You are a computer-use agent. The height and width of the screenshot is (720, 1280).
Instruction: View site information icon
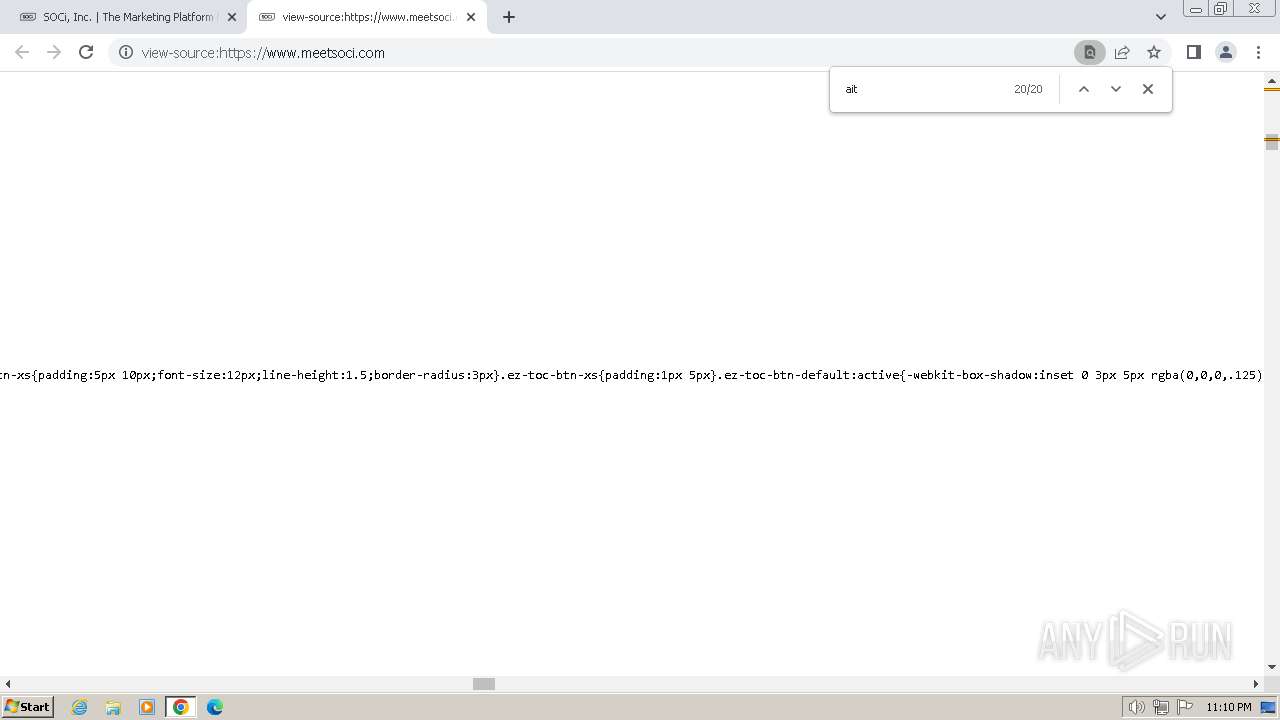[x=126, y=52]
